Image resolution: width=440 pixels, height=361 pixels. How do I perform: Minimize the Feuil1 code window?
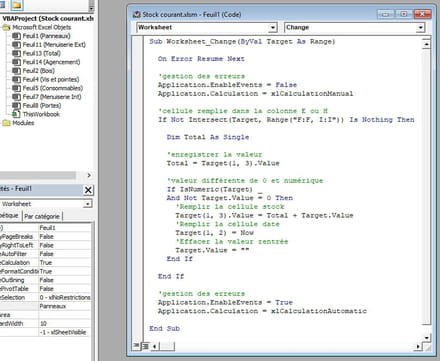(386, 14)
